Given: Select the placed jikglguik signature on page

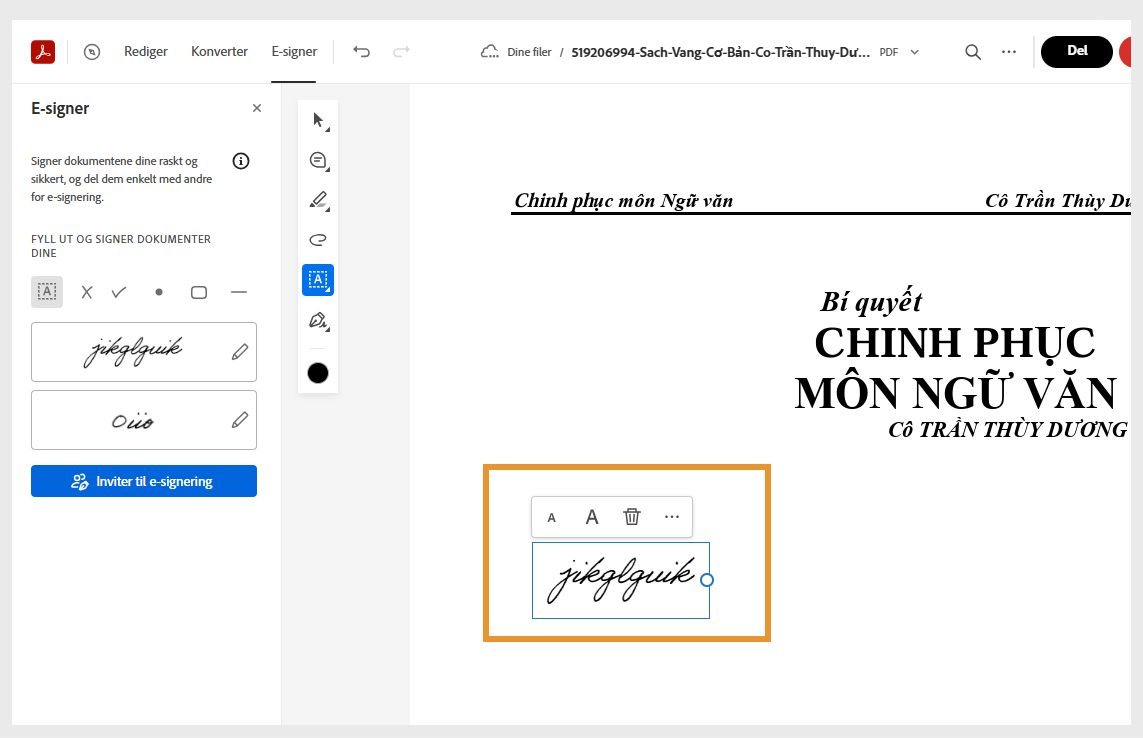Looking at the screenshot, I should click(x=620, y=580).
